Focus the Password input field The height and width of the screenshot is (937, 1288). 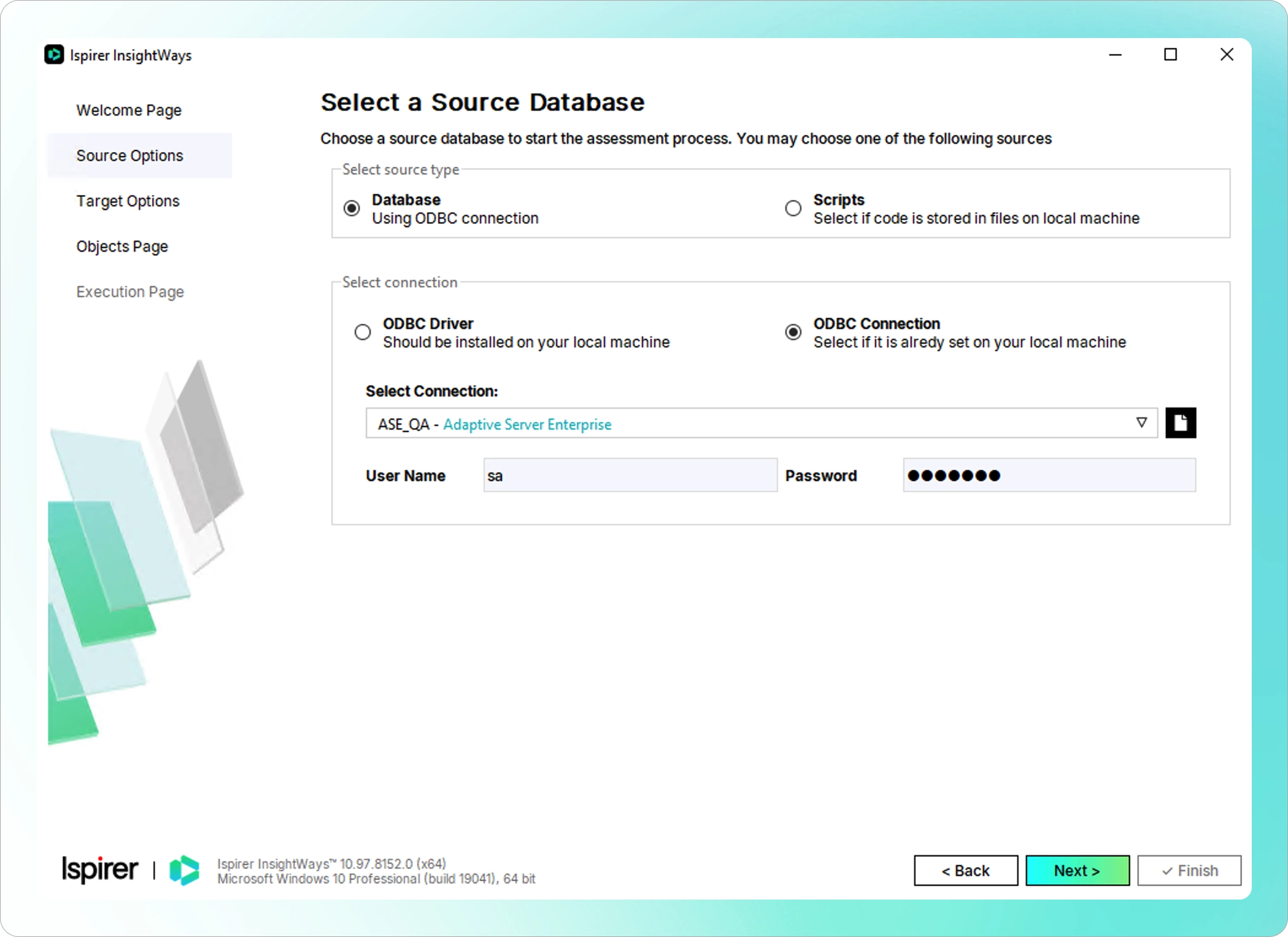[x=1049, y=476]
